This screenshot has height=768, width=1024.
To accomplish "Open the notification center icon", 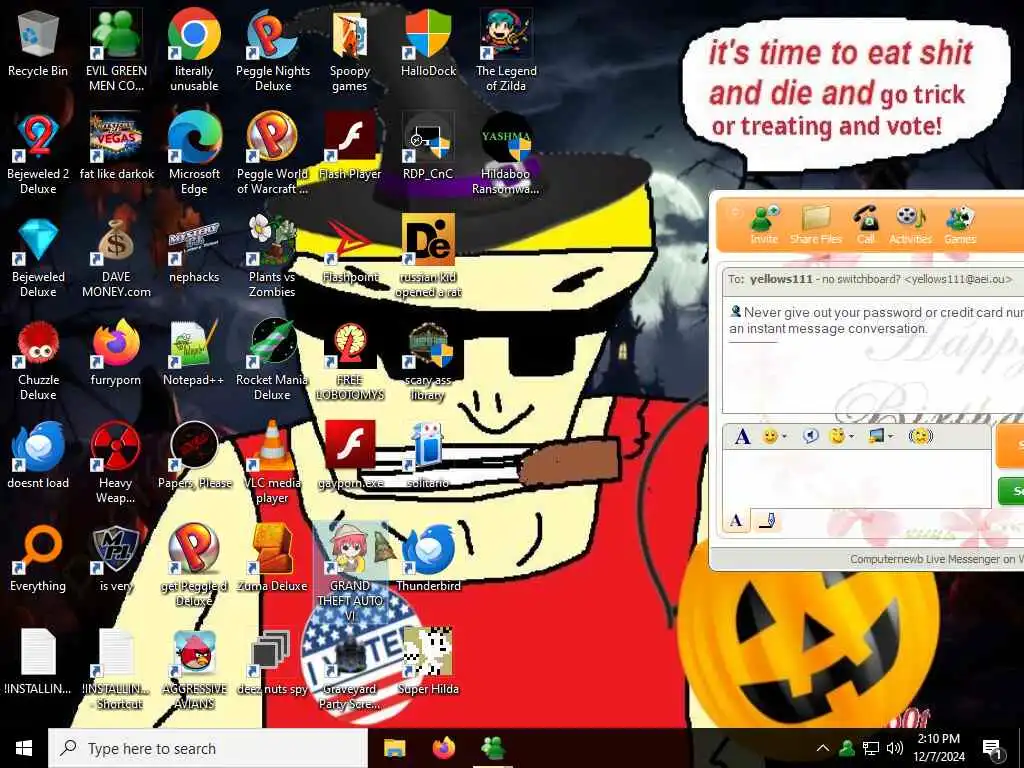I will (993, 749).
